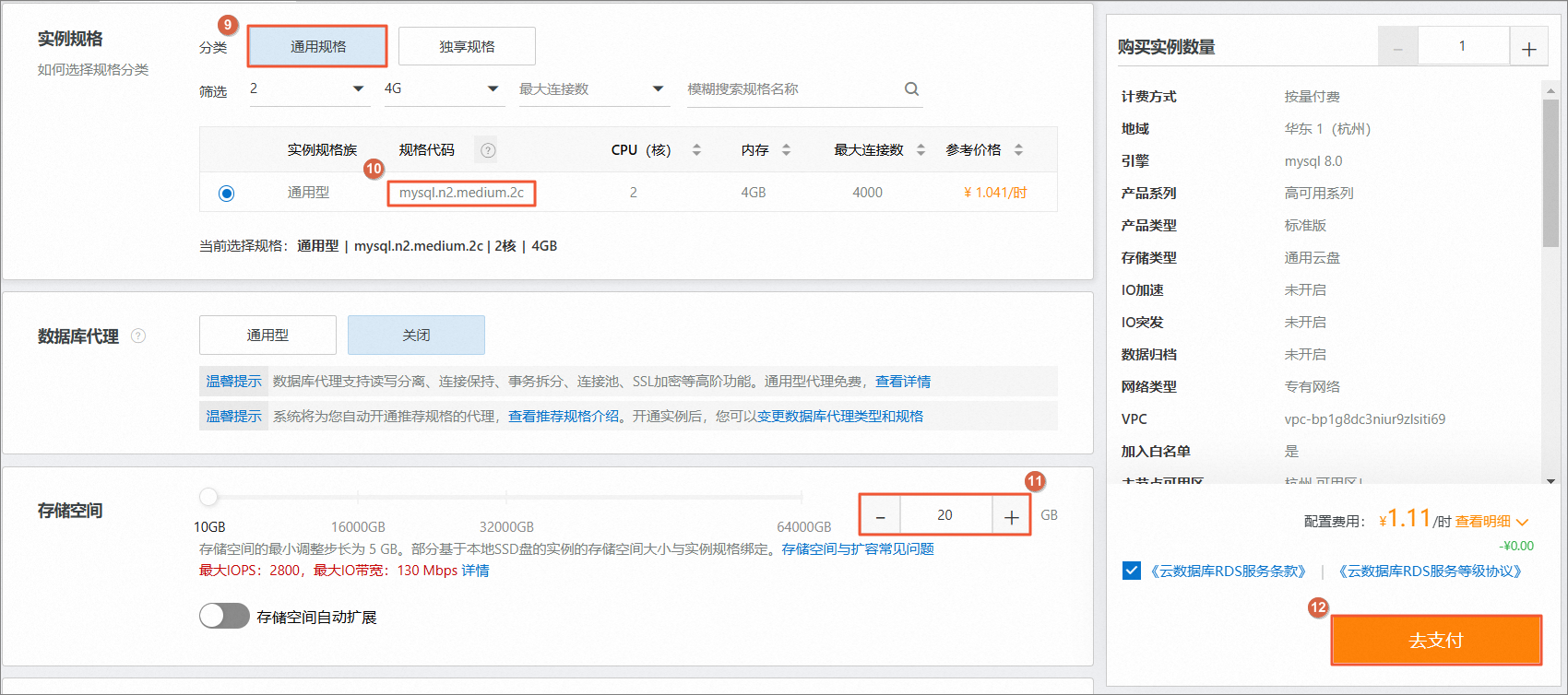Open the CPU core filter dropdown showing 2
The height and width of the screenshot is (695, 1568).
pos(309,89)
